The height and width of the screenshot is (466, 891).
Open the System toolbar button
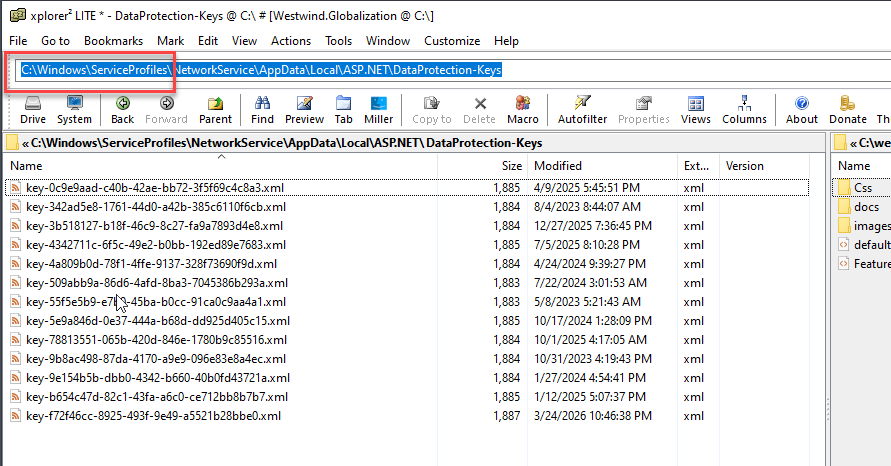coord(74,110)
